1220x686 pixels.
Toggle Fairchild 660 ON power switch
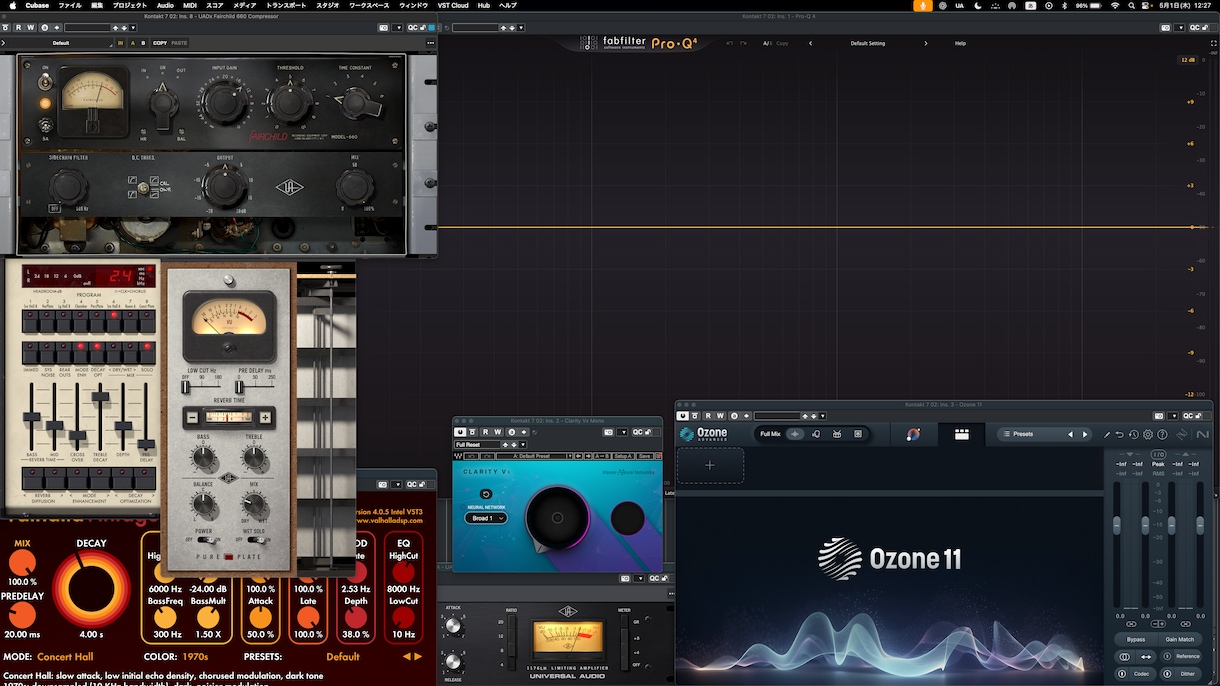44,81
